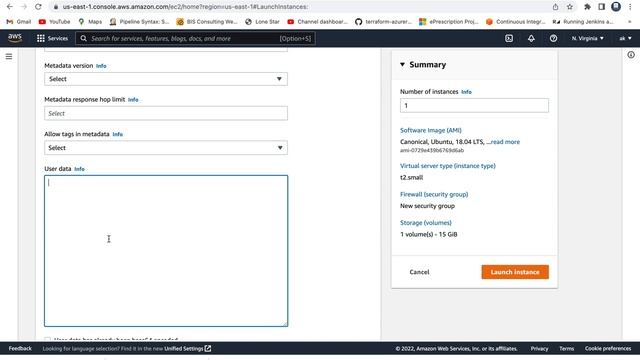This screenshot has width=640, height=360.
Task: Click the browser forward arrow
Action: (24, 7)
